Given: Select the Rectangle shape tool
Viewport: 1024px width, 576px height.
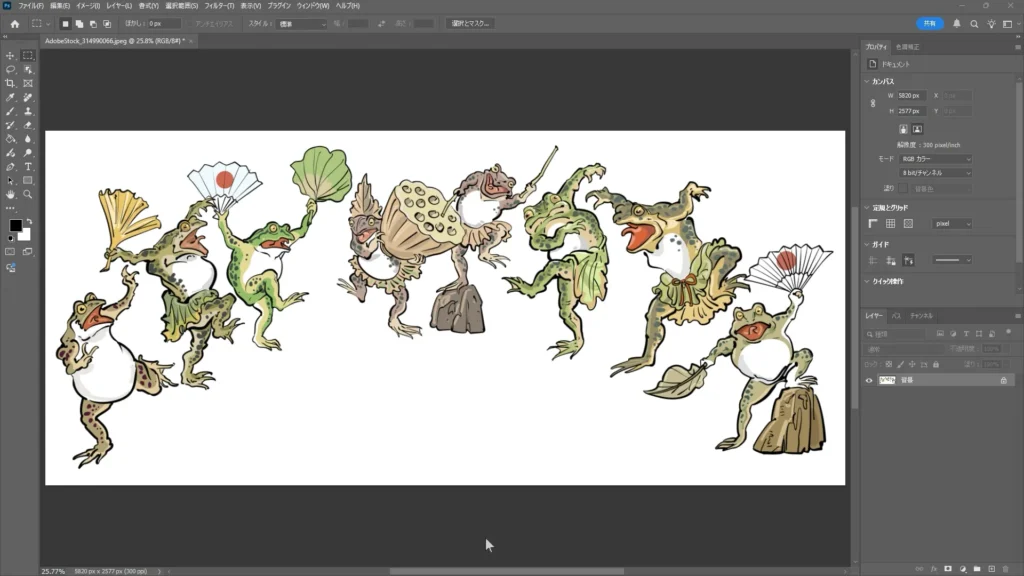Looking at the screenshot, I should tap(28, 181).
